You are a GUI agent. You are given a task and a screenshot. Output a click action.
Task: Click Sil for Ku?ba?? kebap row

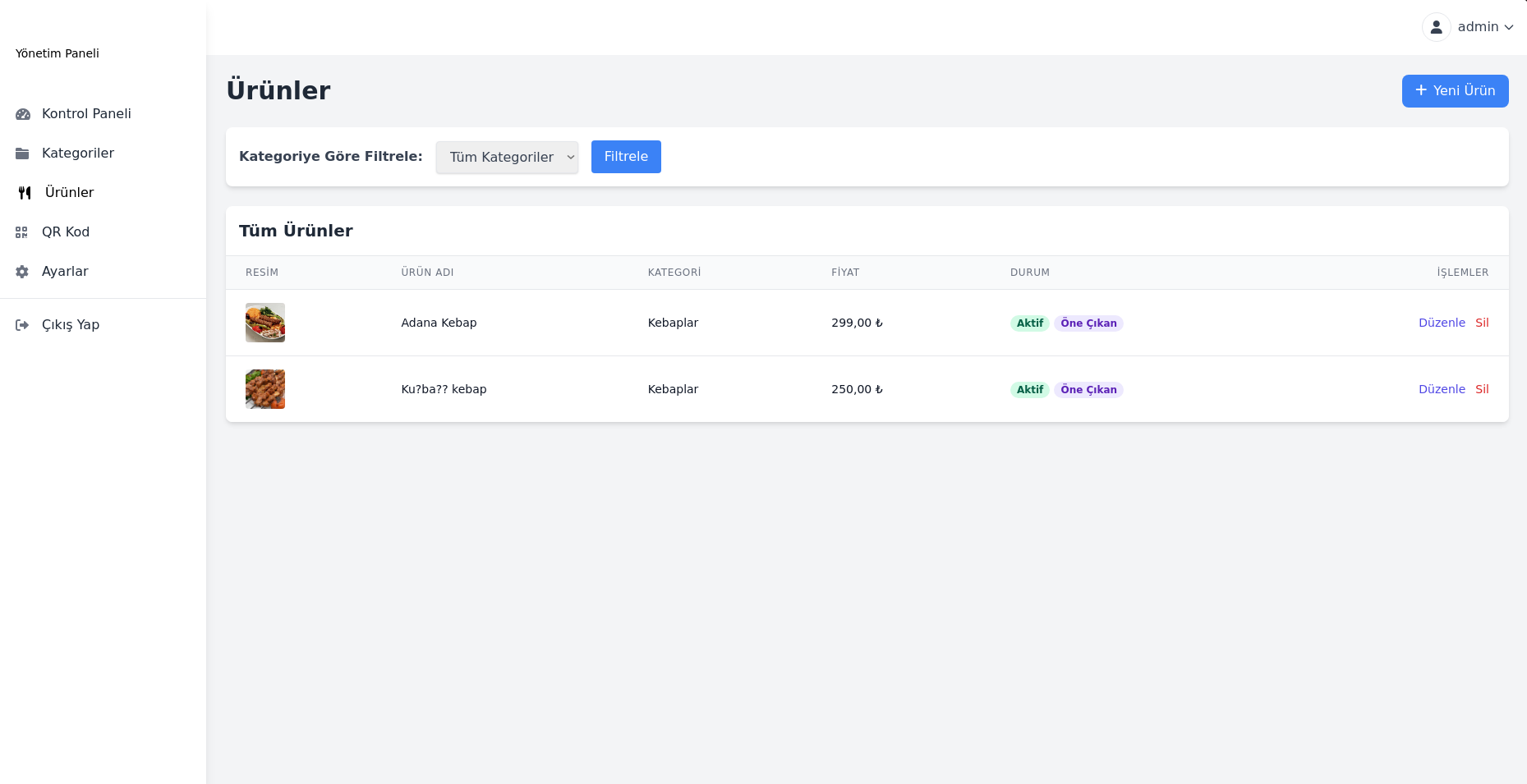click(x=1482, y=389)
